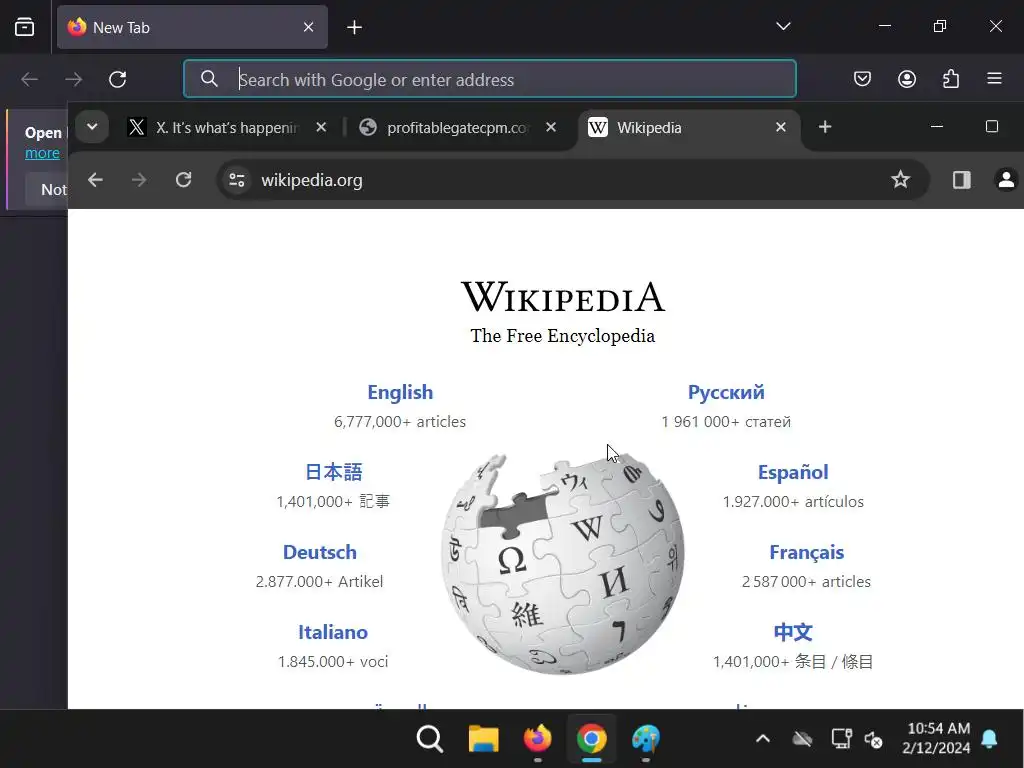Select the Wikipedia tab in Chrome
This screenshot has height=768, width=1024.
point(690,127)
